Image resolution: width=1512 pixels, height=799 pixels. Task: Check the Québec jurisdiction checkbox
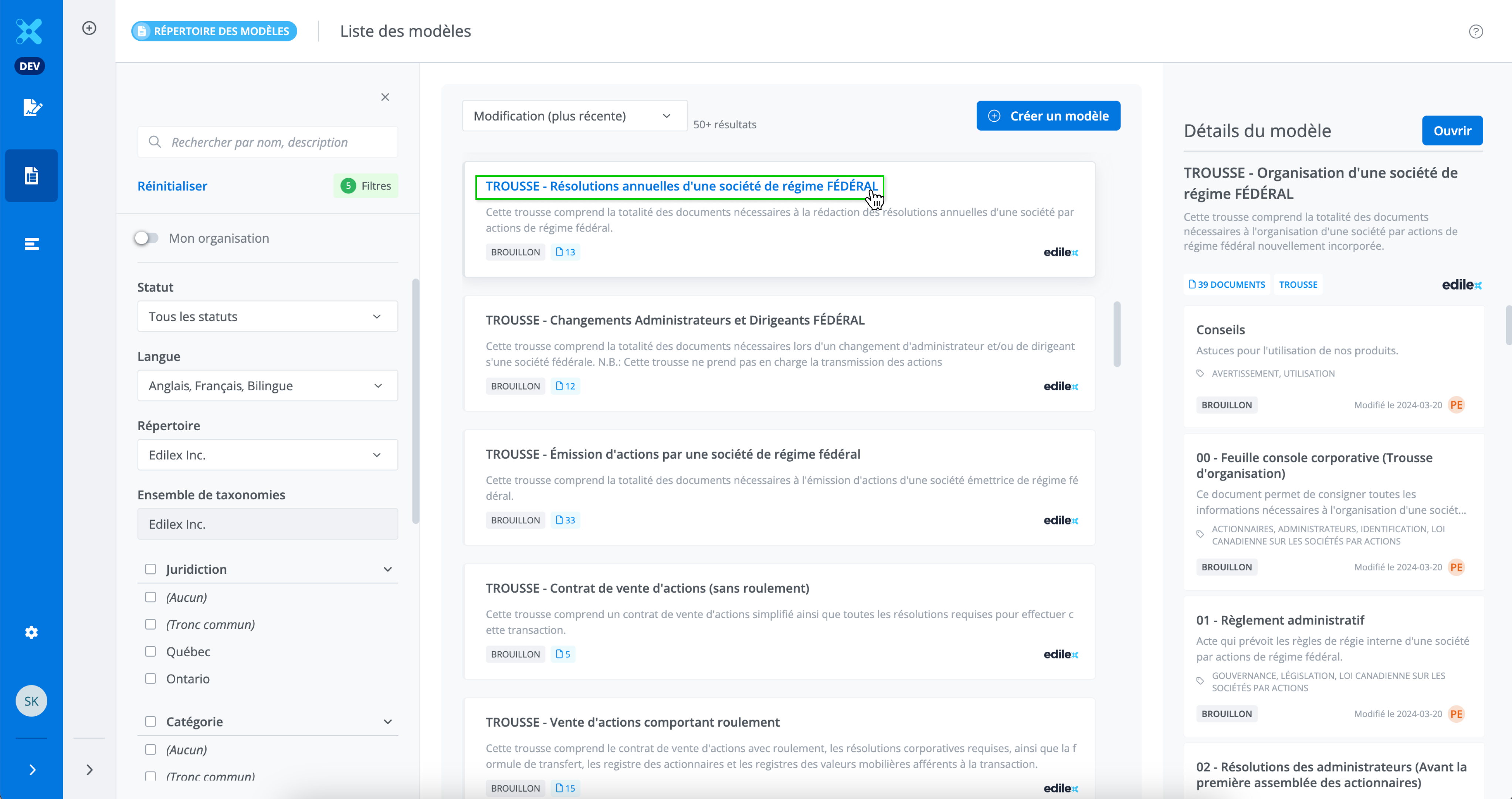coord(151,651)
